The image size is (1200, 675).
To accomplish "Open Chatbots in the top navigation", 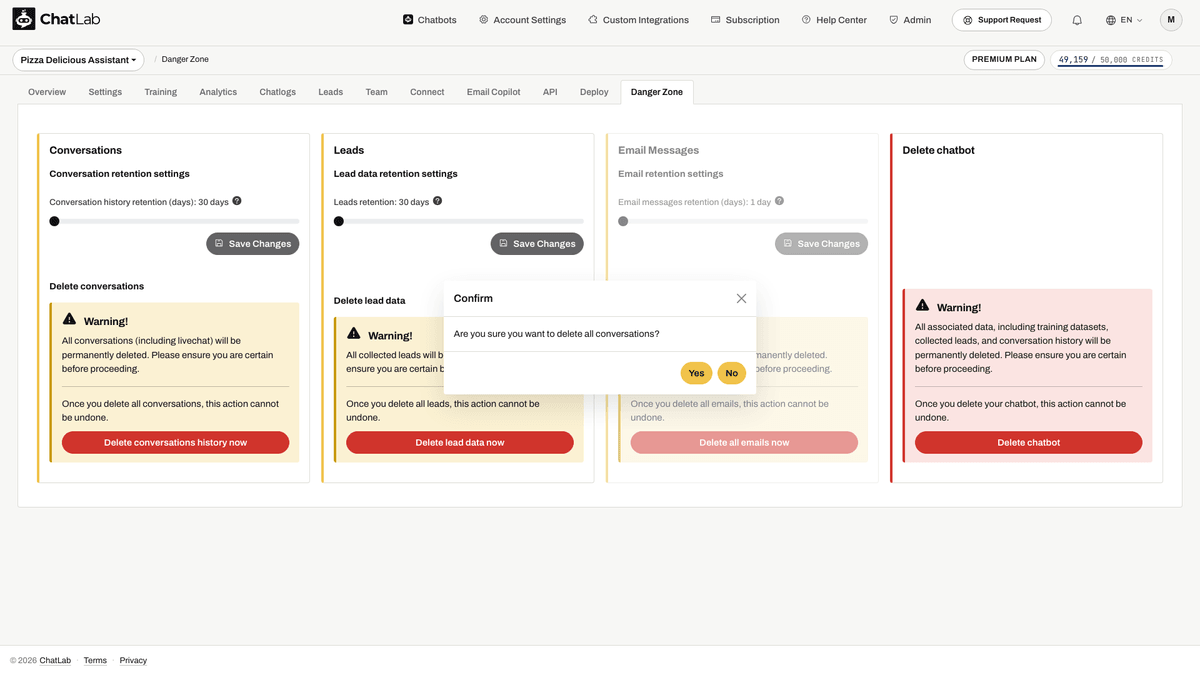I will pyautogui.click(x=429, y=20).
